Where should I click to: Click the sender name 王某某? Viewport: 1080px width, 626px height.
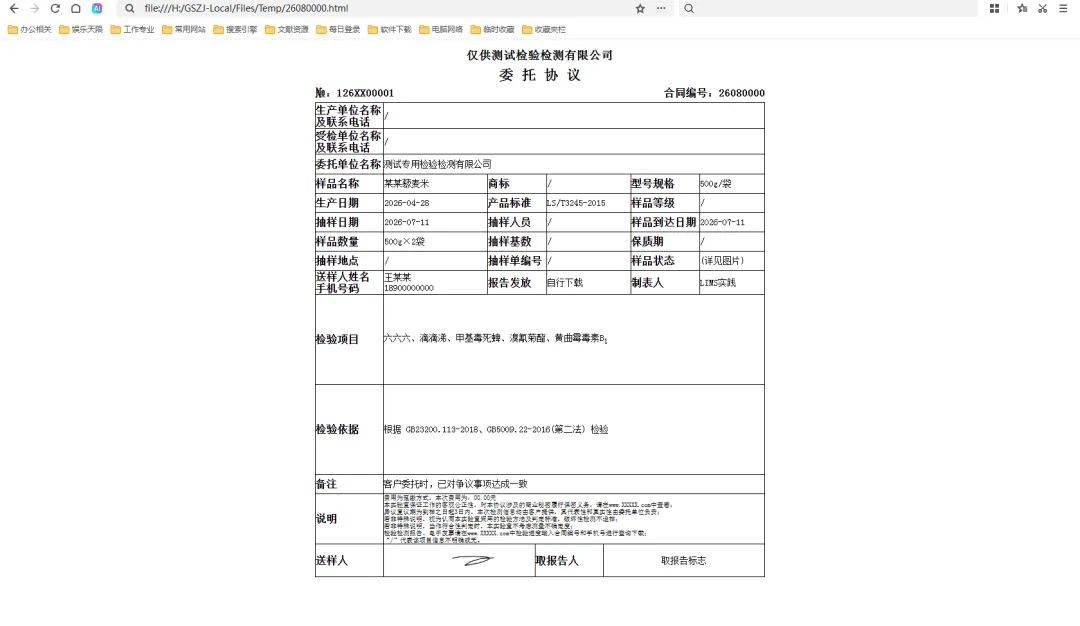[397, 277]
